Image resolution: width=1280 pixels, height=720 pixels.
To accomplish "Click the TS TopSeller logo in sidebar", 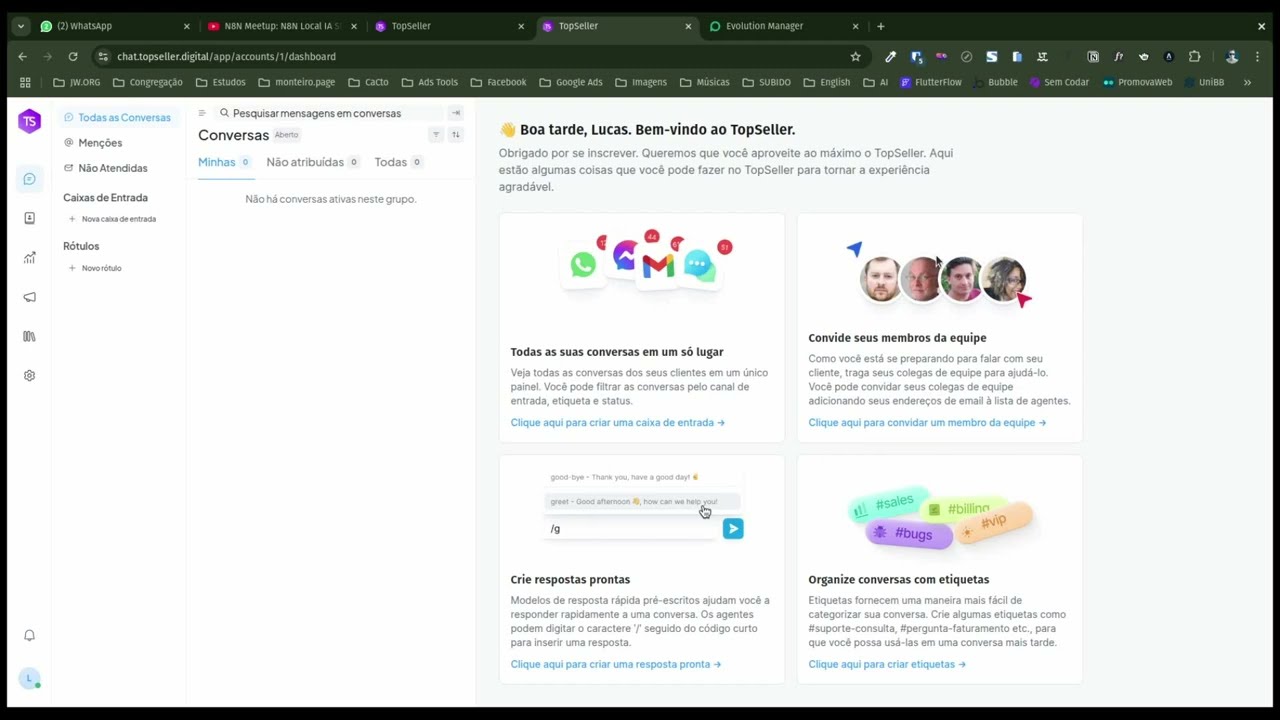I will tap(29, 122).
